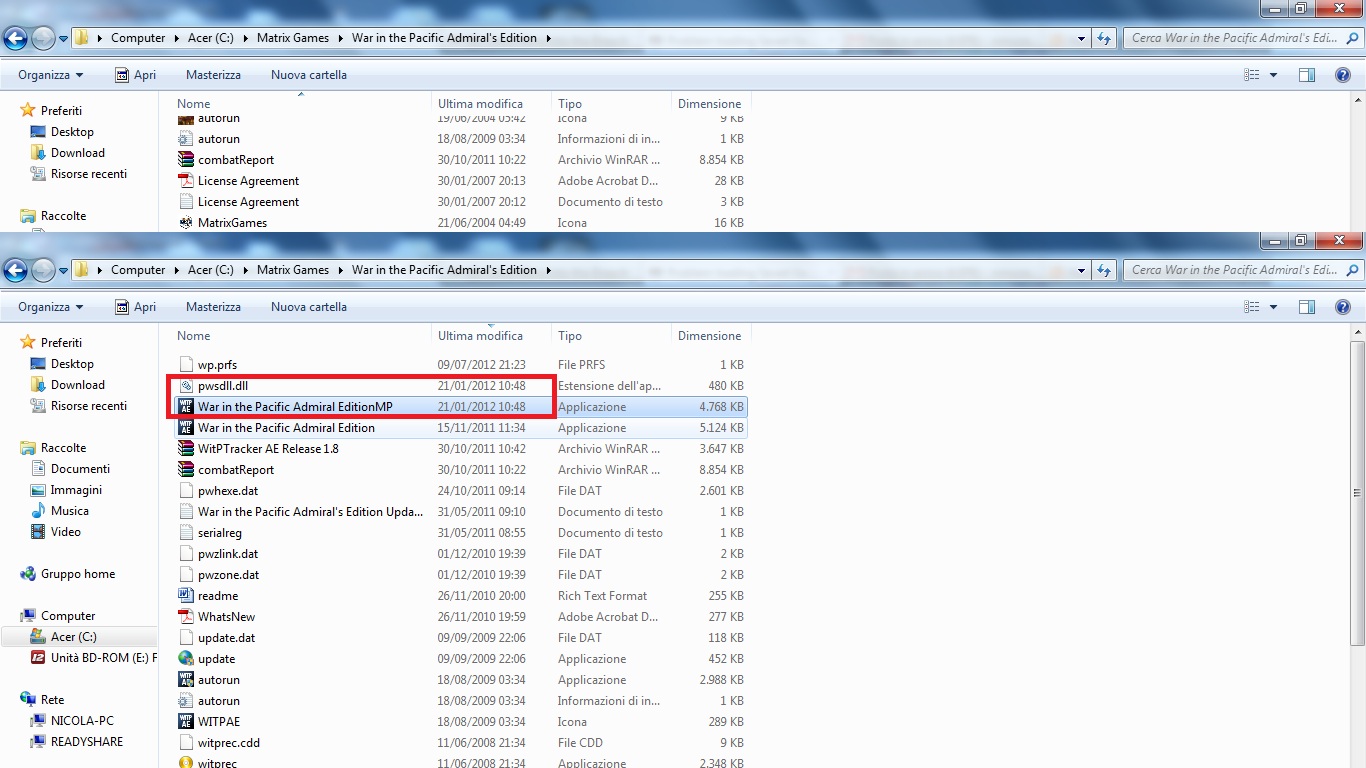Click Apri in the upper window's toolbar
Image resolution: width=1366 pixels, height=768 pixels.
click(x=135, y=75)
